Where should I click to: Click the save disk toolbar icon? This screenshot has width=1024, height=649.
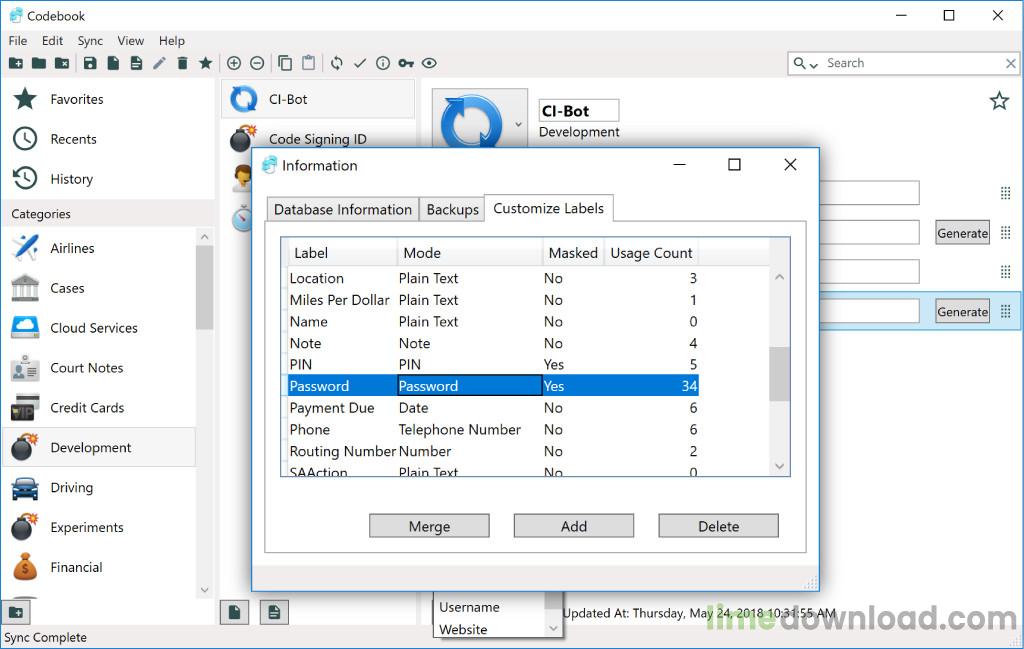[x=90, y=63]
